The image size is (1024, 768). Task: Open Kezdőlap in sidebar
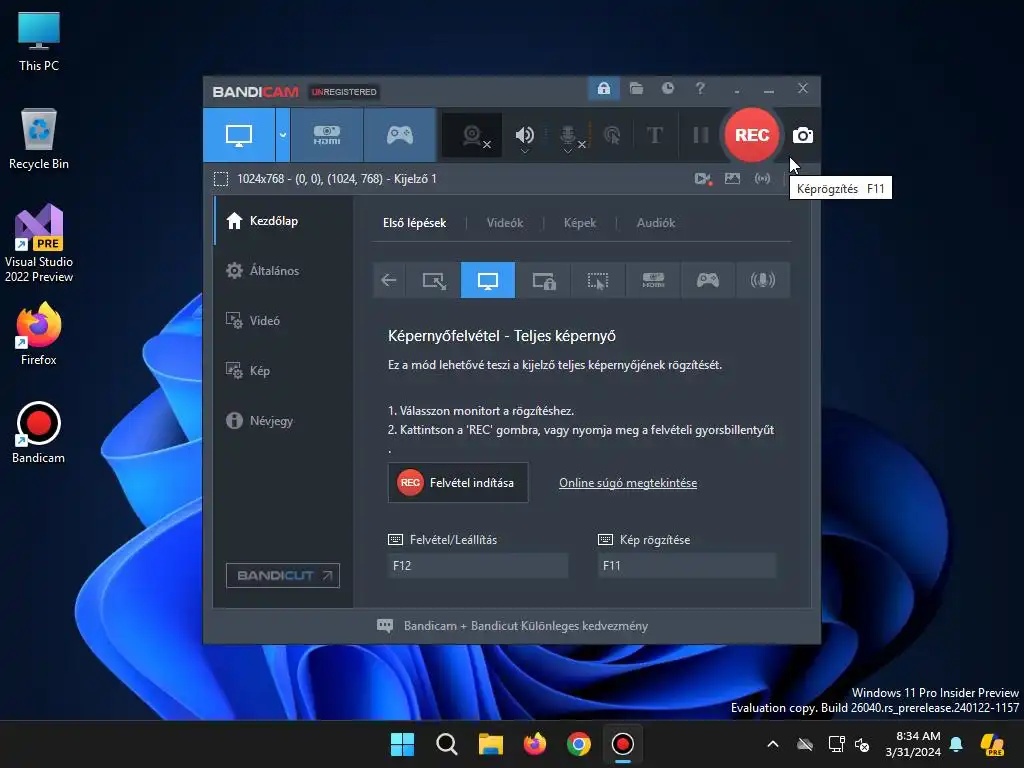(283, 221)
